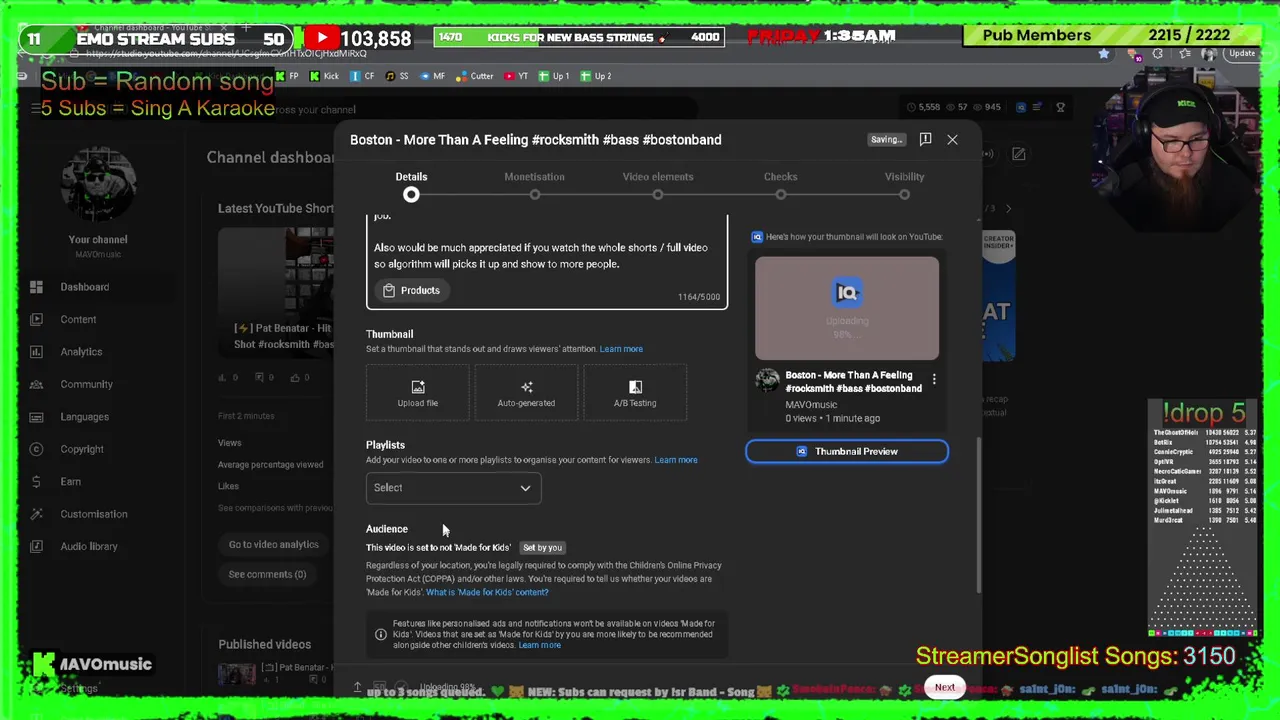1280x720 pixels.
Task: Click the '0 views • 1 minute ago' text
Action: (832, 418)
